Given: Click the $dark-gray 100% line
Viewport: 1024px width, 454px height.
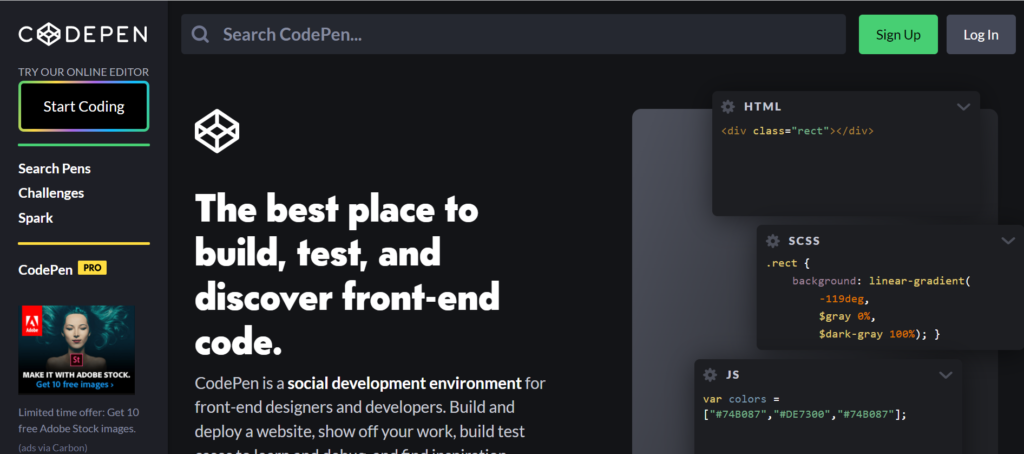Looking at the screenshot, I should [879, 334].
